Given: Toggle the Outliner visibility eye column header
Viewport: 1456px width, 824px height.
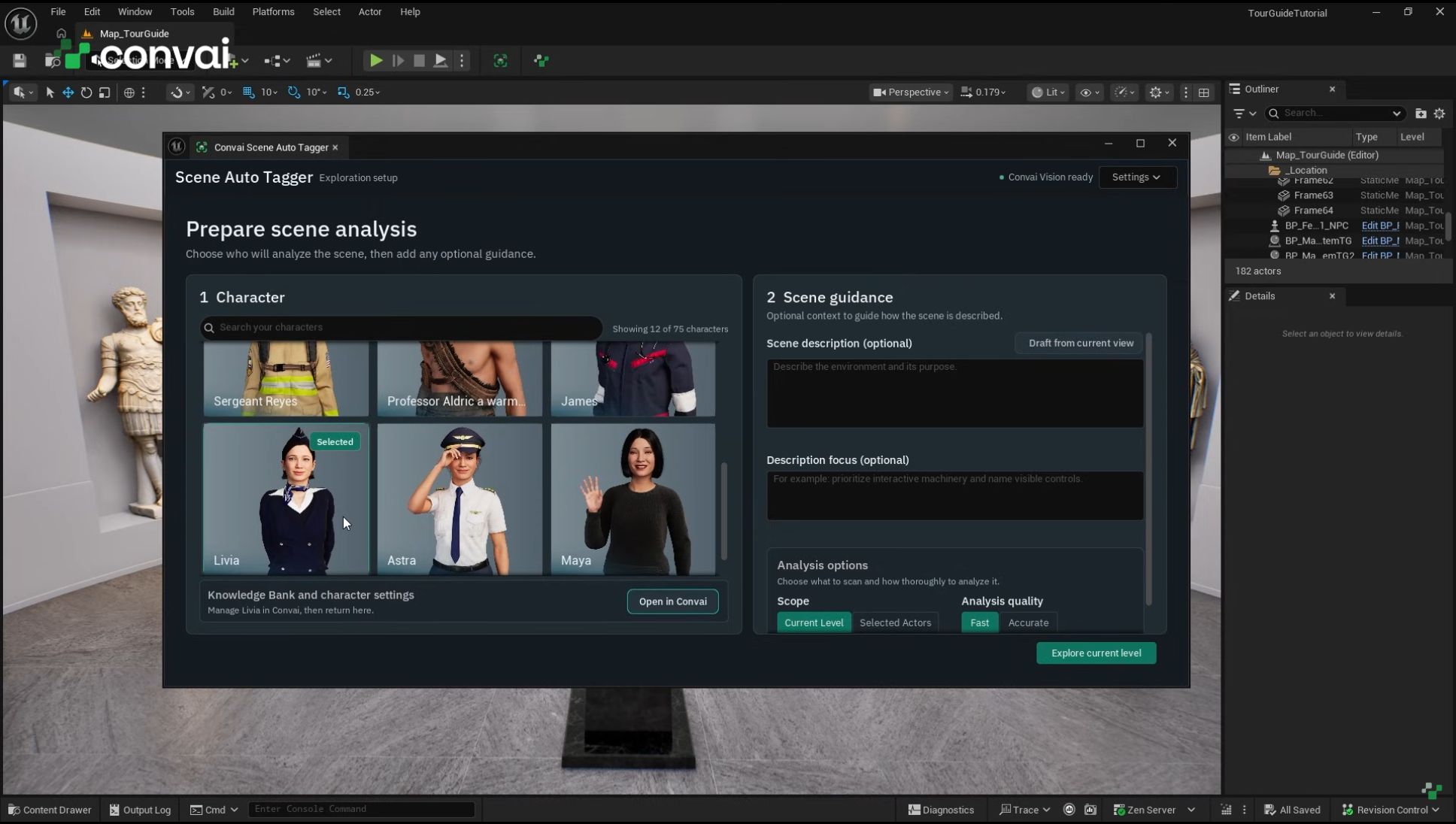Looking at the screenshot, I should [x=1233, y=137].
